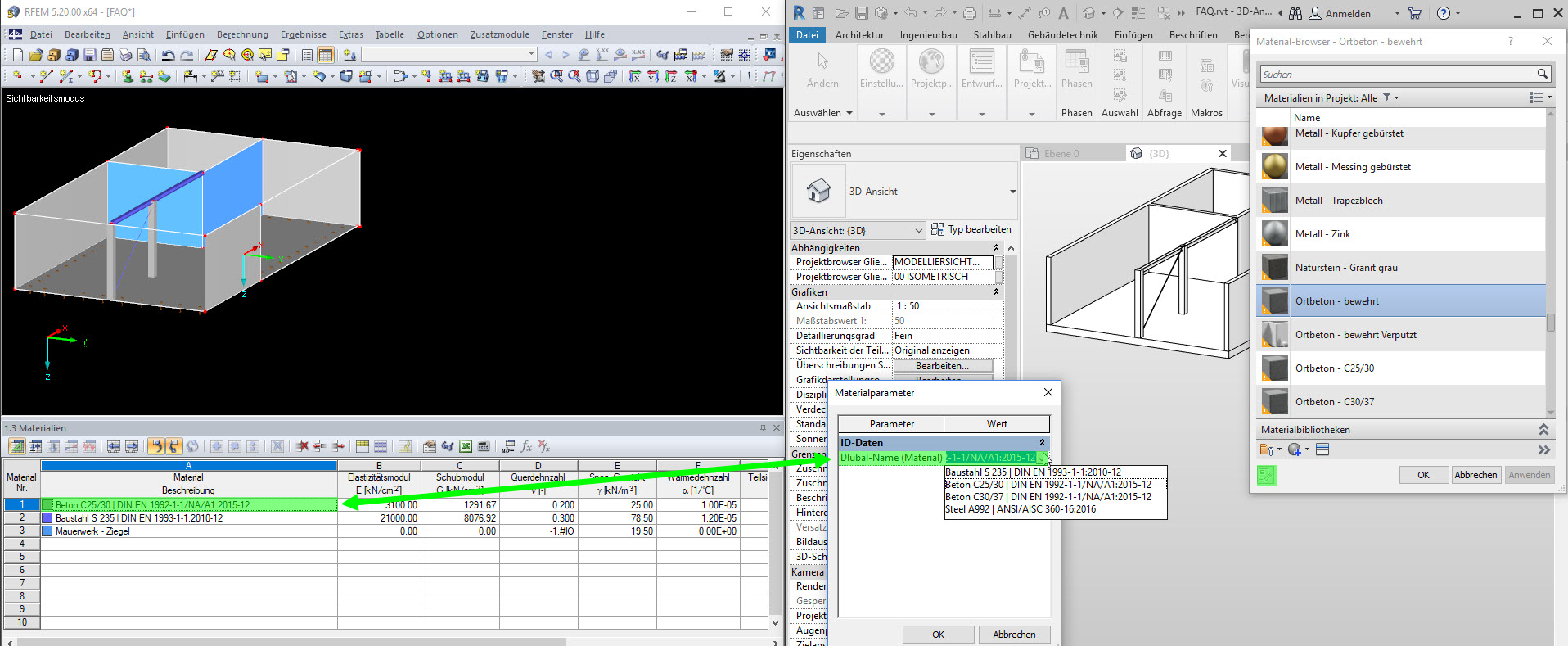Click the material library icon in table toolbar

(x=430, y=446)
